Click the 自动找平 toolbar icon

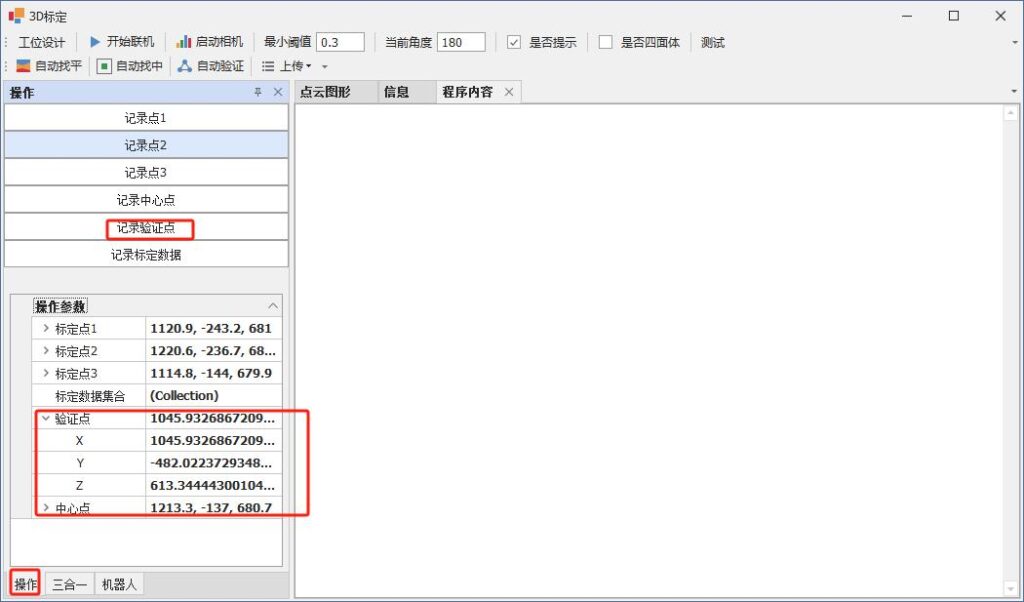(x=23, y=66)
